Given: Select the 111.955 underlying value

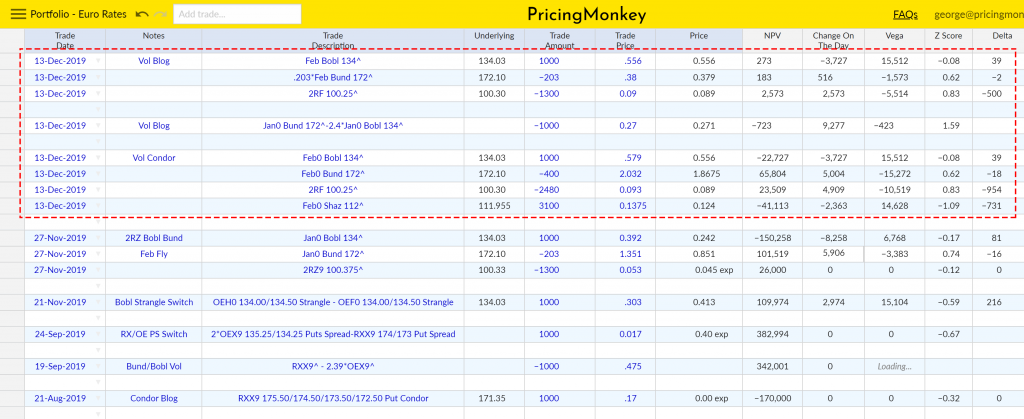Looking at the screenshot, I should 494,206.
